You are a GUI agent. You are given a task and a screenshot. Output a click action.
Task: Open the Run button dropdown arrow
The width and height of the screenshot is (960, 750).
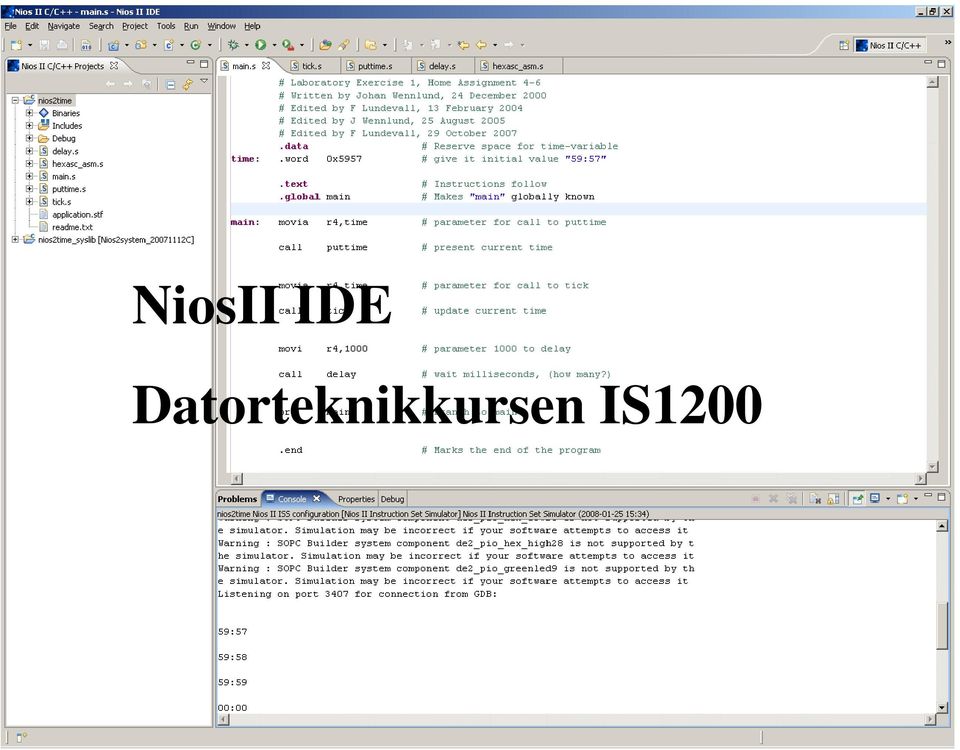pyautogui.click(x=274, y=45)
